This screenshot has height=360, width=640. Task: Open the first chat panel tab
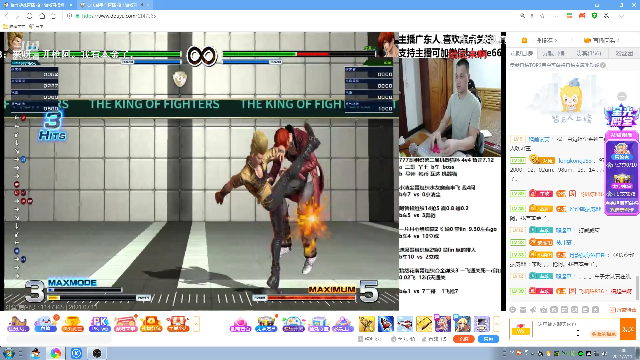coord(522,53)
